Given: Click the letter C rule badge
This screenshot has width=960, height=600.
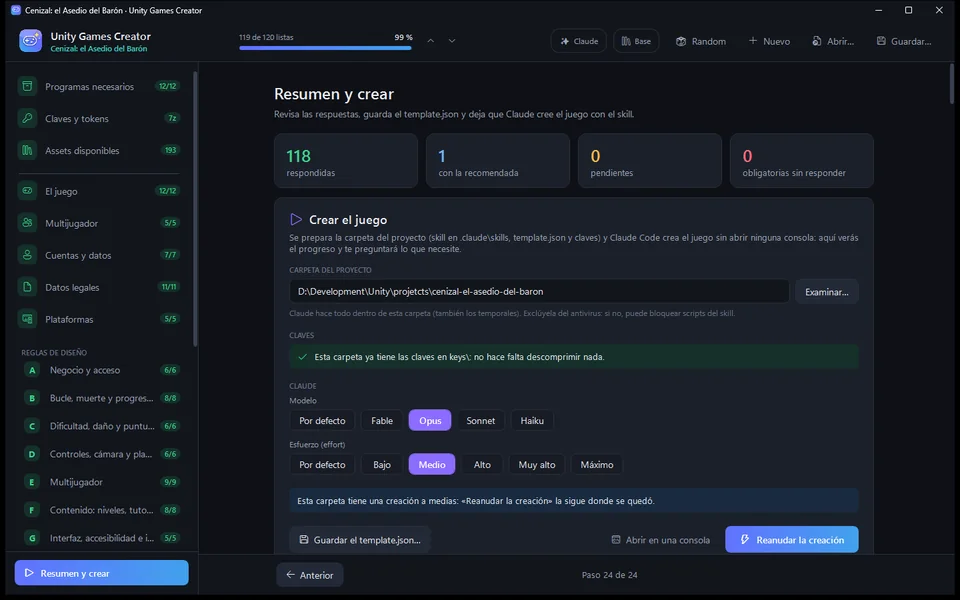Looking at the screenshot, I should (x=32, y=426).
